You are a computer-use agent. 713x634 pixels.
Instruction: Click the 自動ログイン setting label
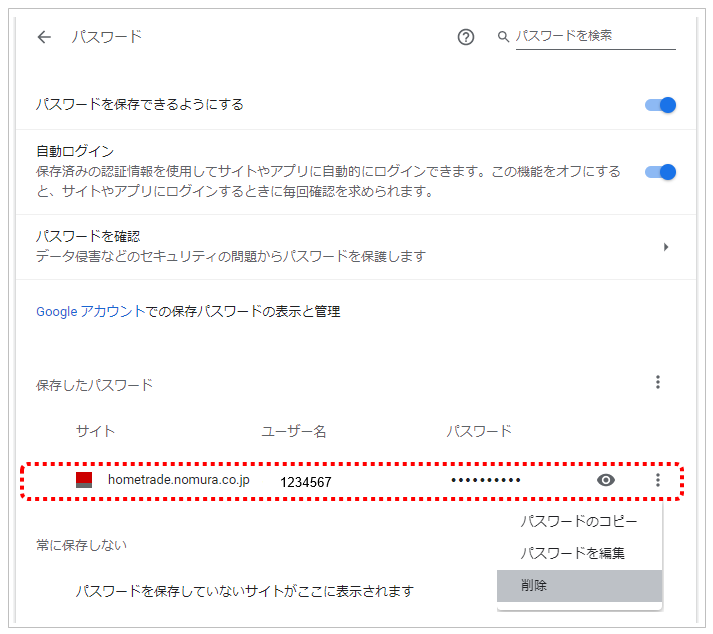tap(75, 152)
